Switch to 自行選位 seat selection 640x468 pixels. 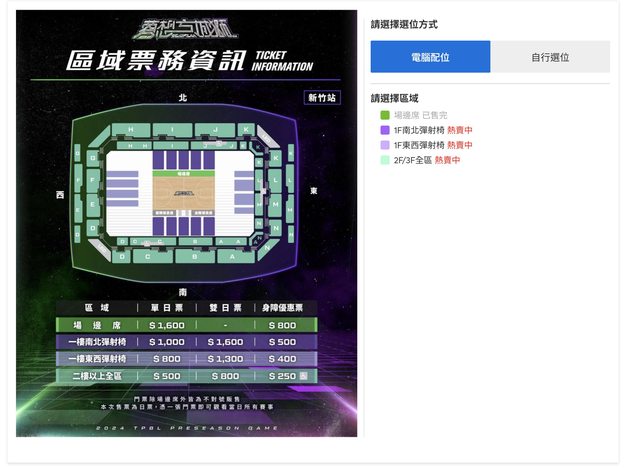tap(550, 57)
